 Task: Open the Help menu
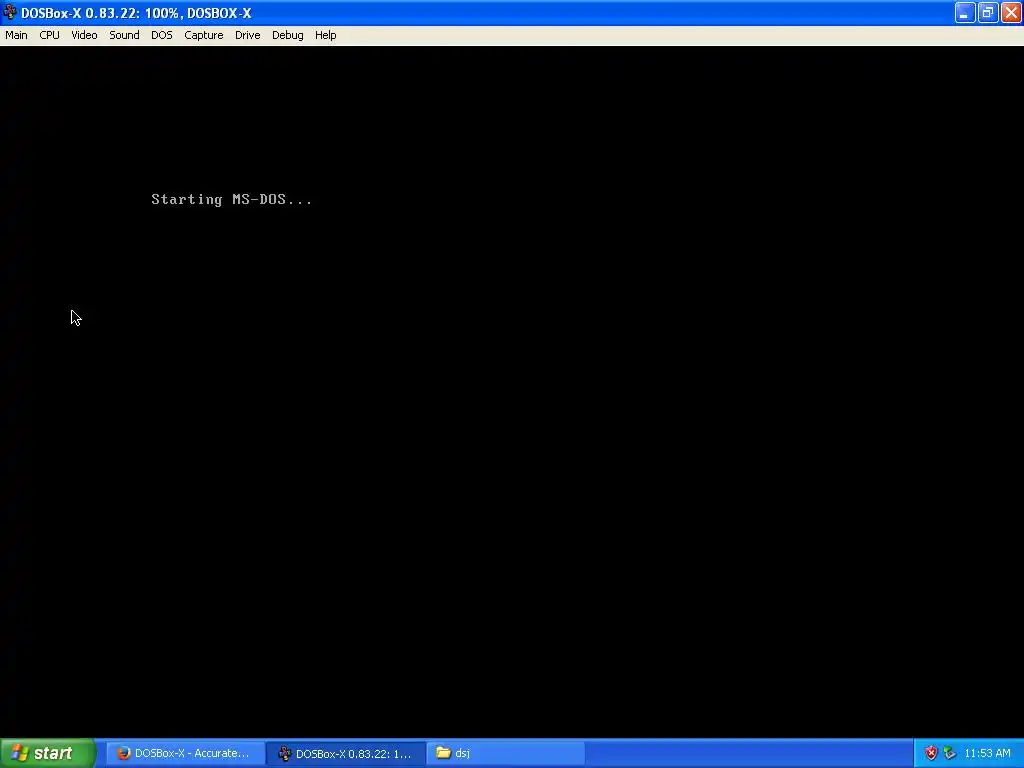coord(325,35)
